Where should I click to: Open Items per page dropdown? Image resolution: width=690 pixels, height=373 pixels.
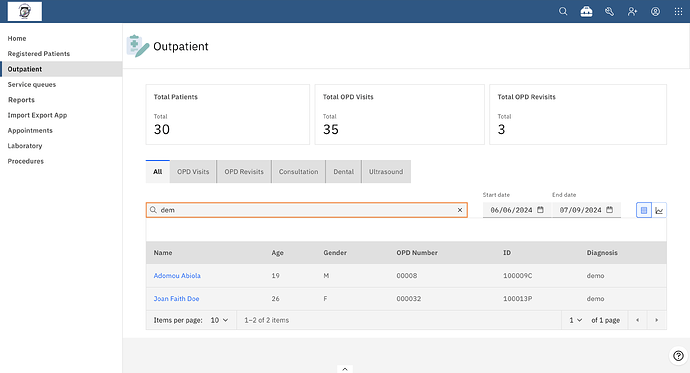tap(219, 320)
